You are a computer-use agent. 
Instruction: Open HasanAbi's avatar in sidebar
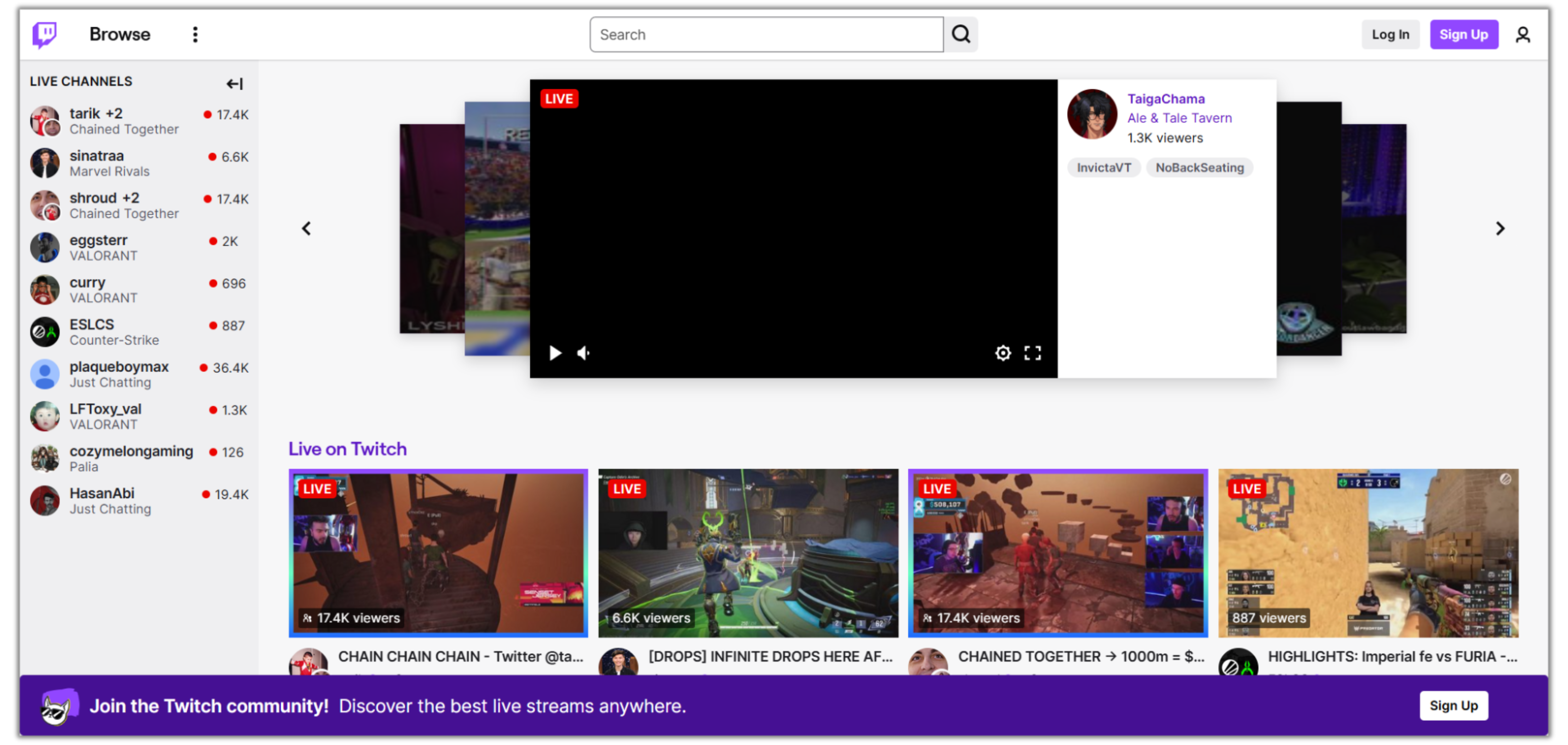tap(45, 501)
